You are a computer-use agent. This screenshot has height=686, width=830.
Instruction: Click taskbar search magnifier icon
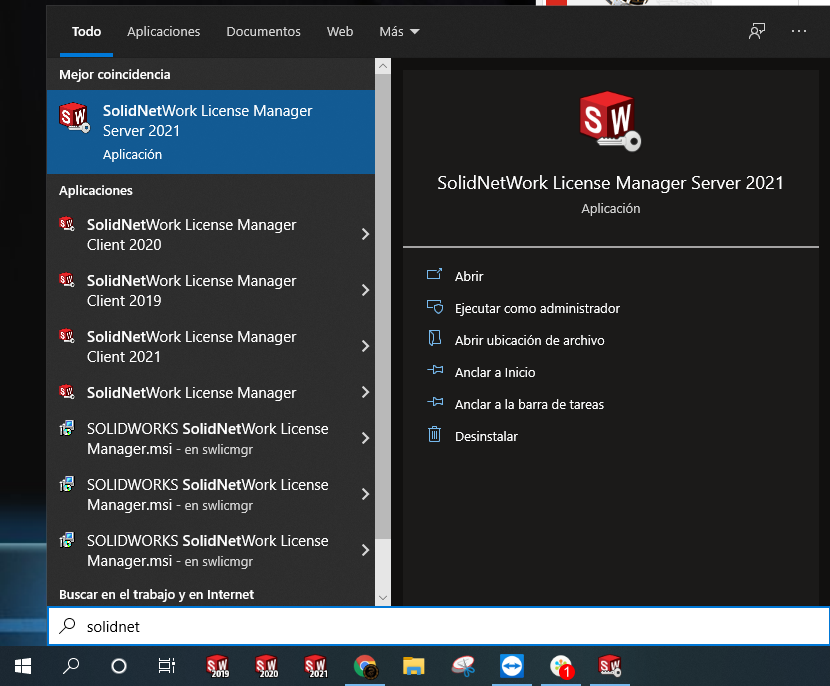point(71,666)
